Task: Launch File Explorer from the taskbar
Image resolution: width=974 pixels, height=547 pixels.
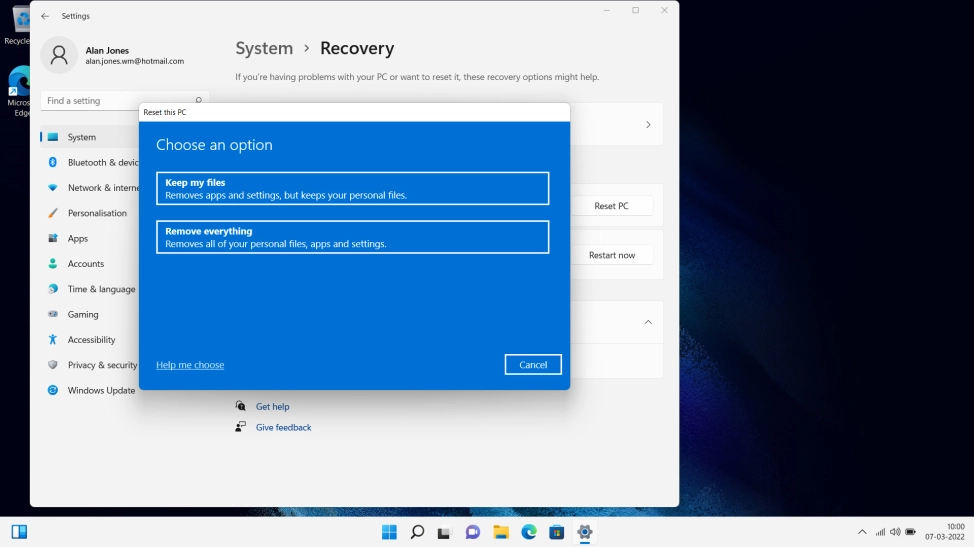Action: (x=501, y=532)
